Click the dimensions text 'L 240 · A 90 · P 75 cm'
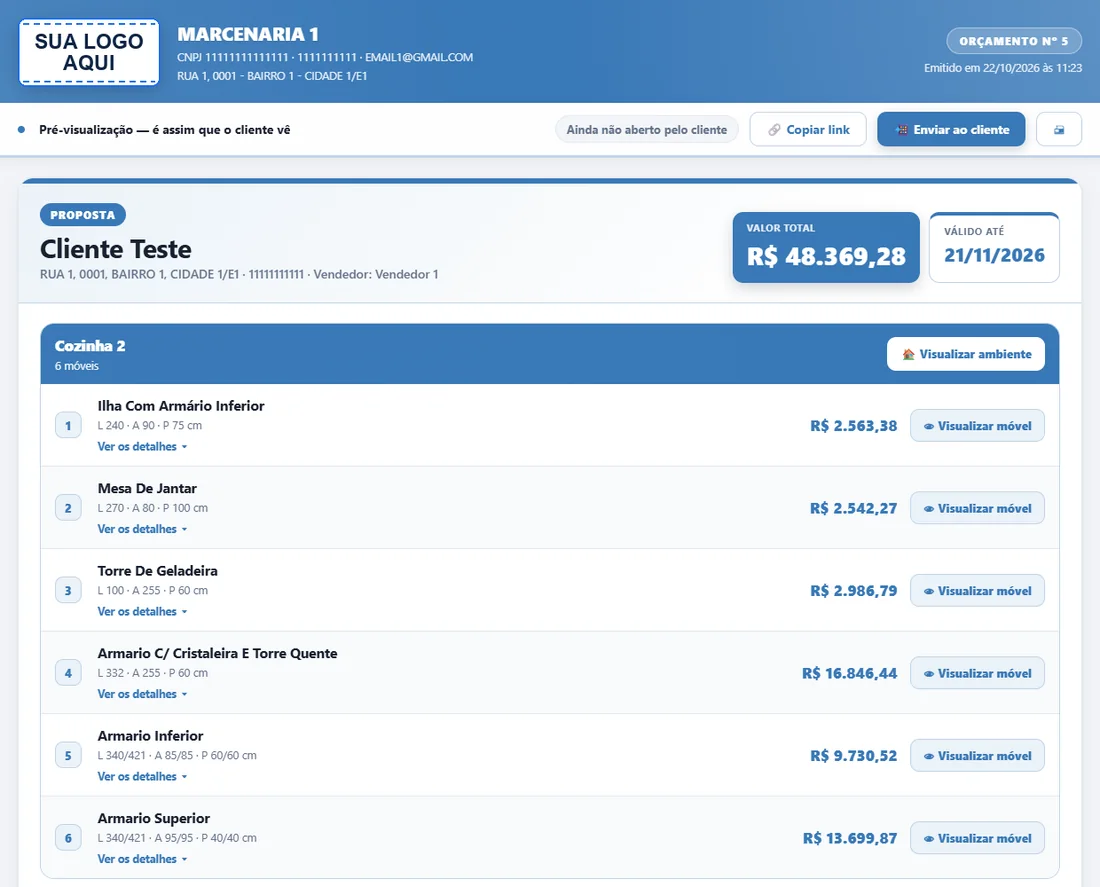The image size is (1100, 887). pyautogui.click(x=149, y=425)
